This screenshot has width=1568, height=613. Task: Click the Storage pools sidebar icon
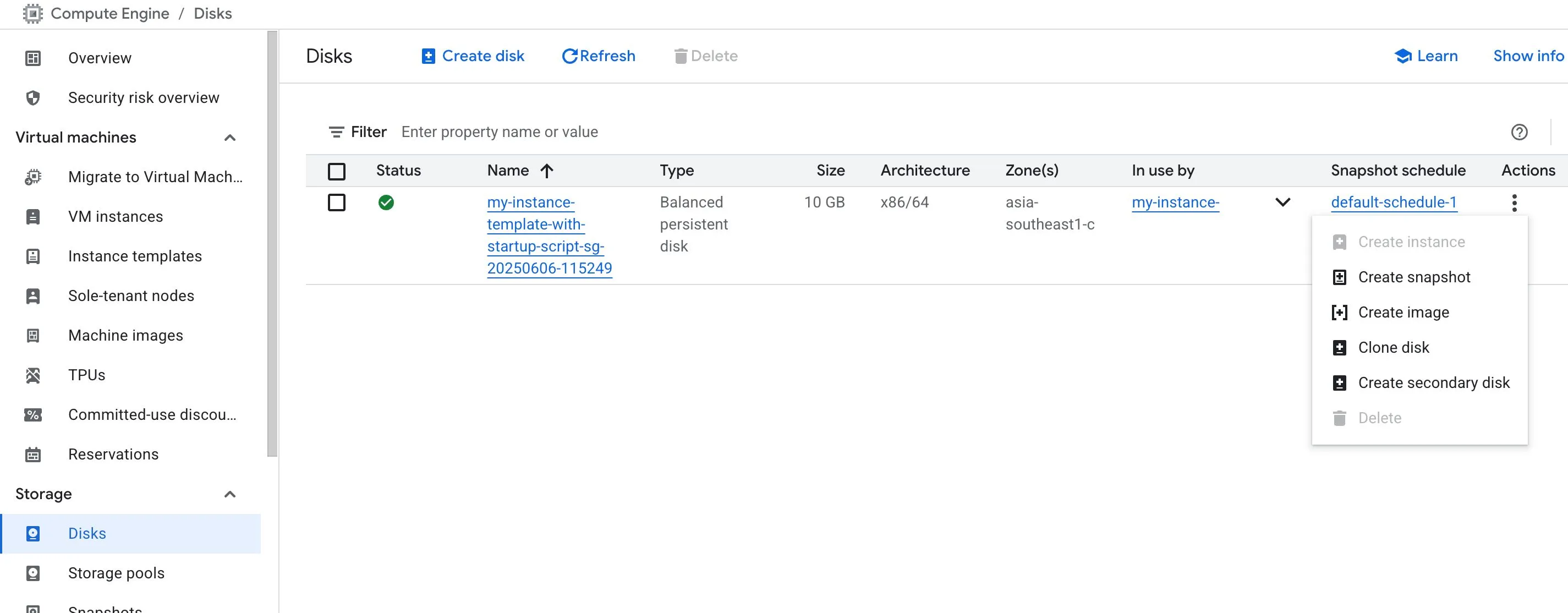click(33, 573)
